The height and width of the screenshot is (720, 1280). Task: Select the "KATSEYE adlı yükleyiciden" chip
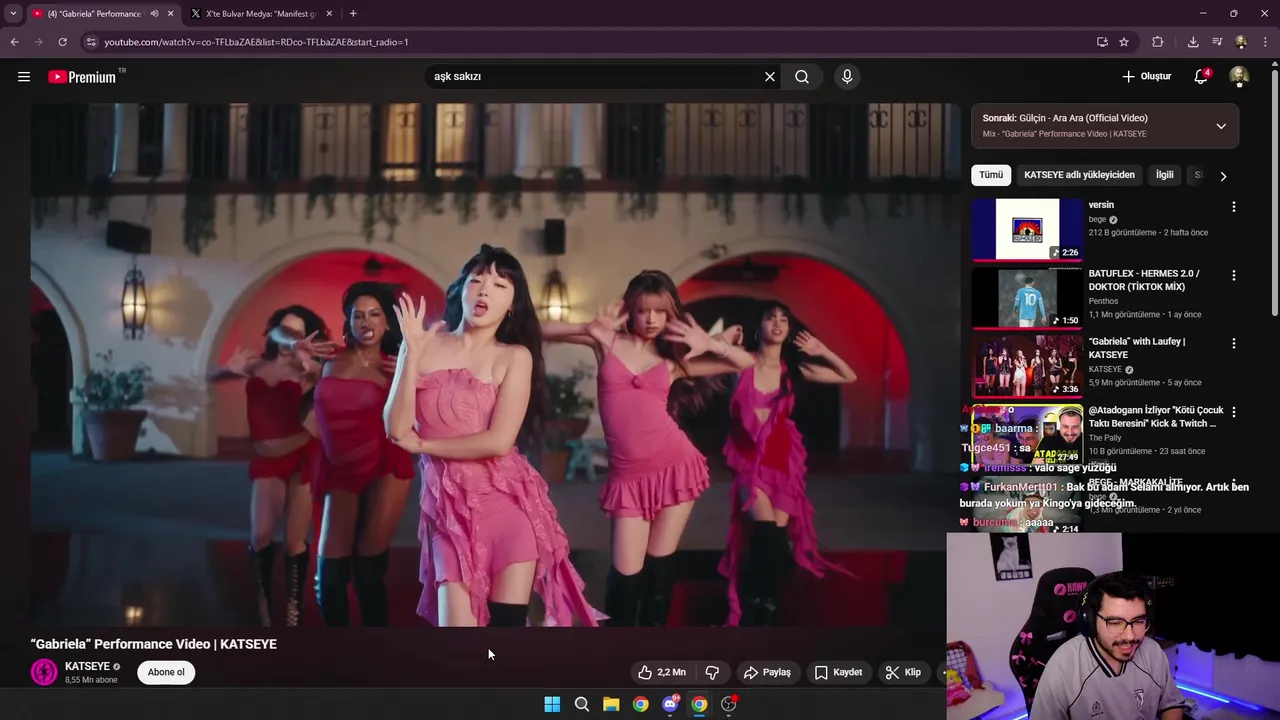1079,175
